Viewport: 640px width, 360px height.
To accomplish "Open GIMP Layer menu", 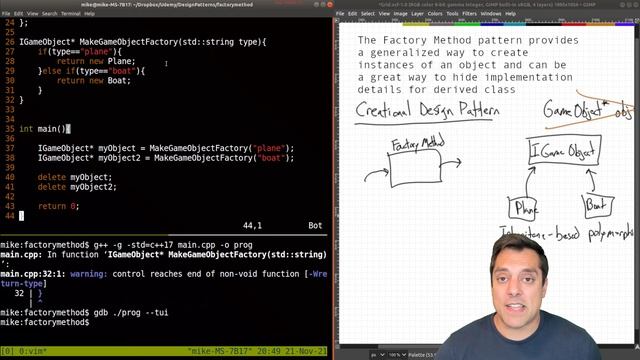I will click(417, 13).
